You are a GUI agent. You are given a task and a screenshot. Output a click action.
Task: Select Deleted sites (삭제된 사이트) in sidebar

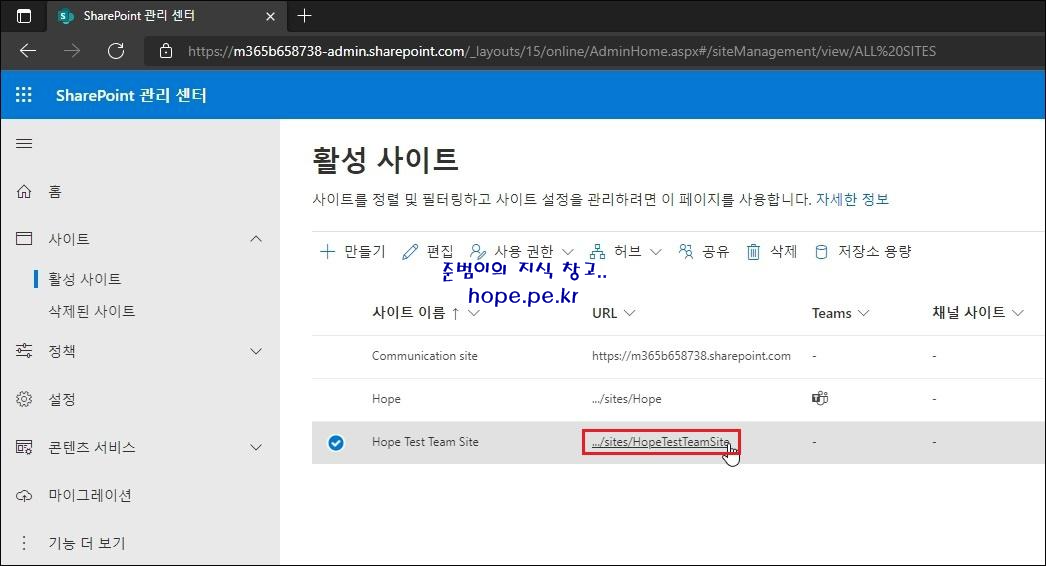(92, 311)
